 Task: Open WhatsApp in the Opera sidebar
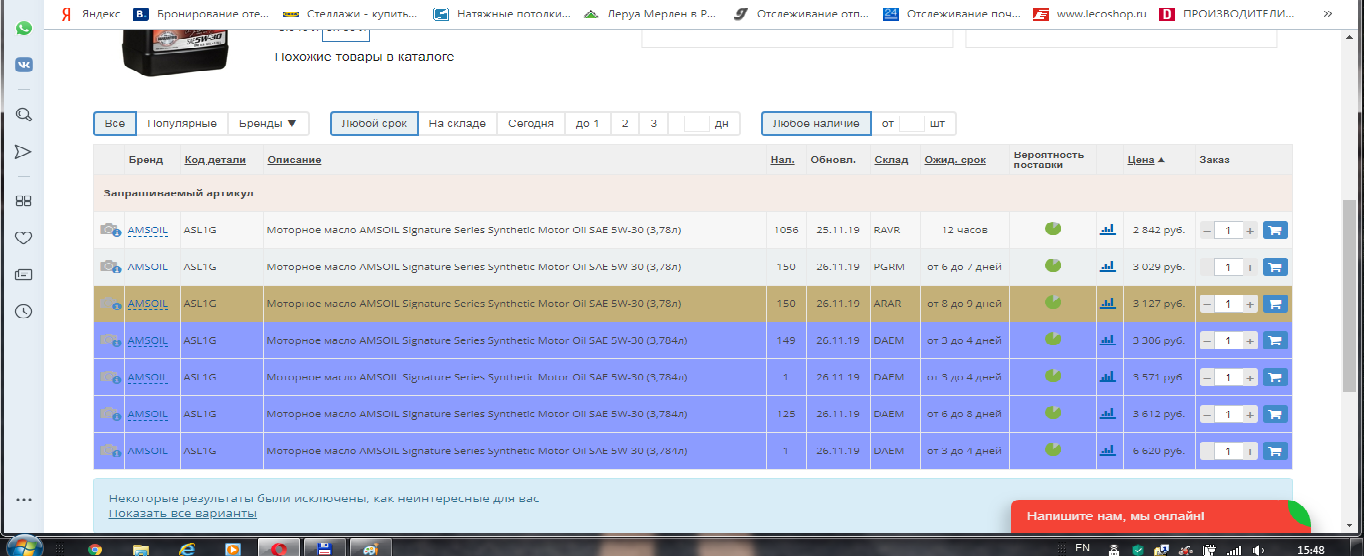(23, 28)
